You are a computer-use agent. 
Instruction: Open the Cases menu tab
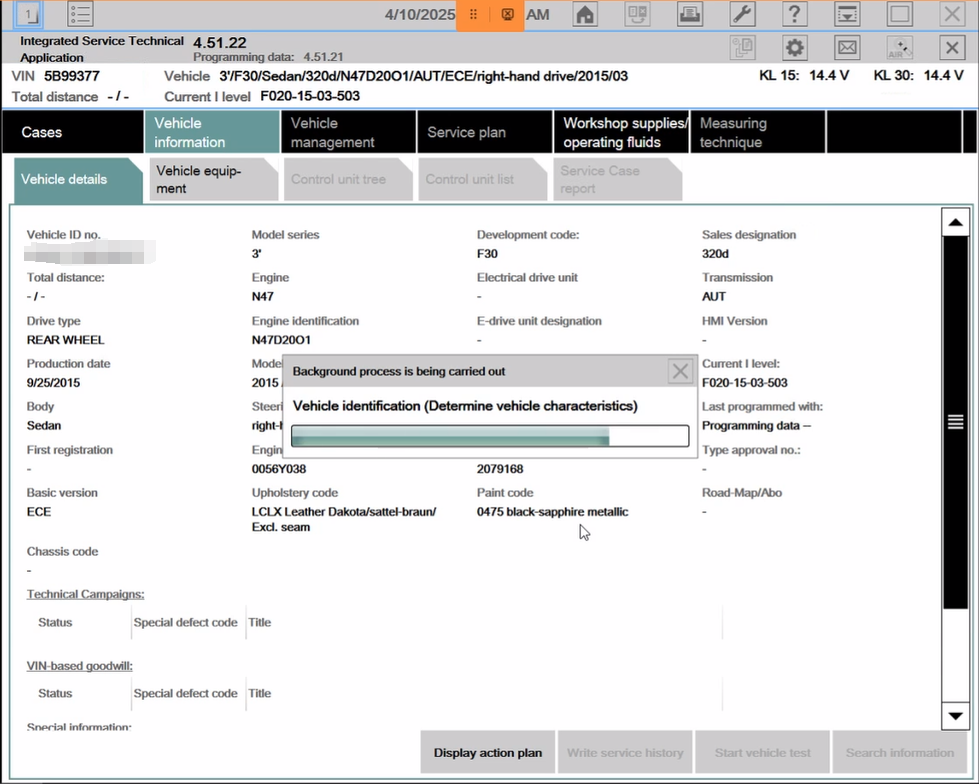[x=42, y=132]
